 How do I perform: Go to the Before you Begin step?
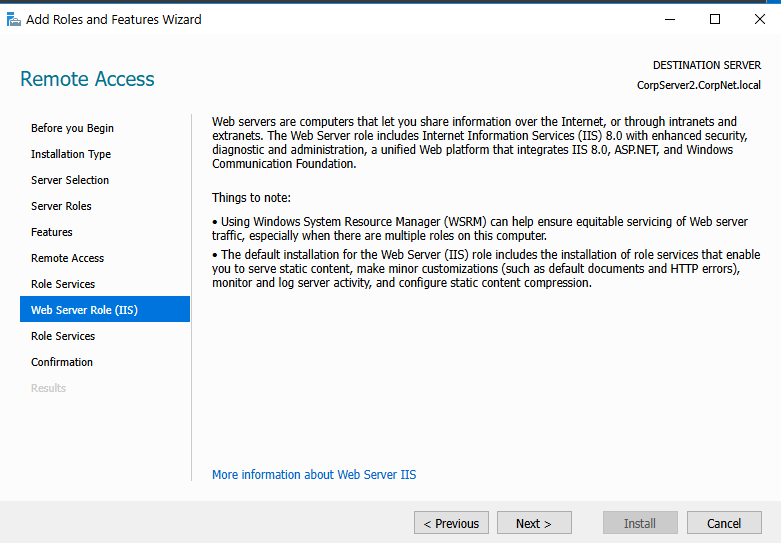pyautogui.click(x=72, y=128)
